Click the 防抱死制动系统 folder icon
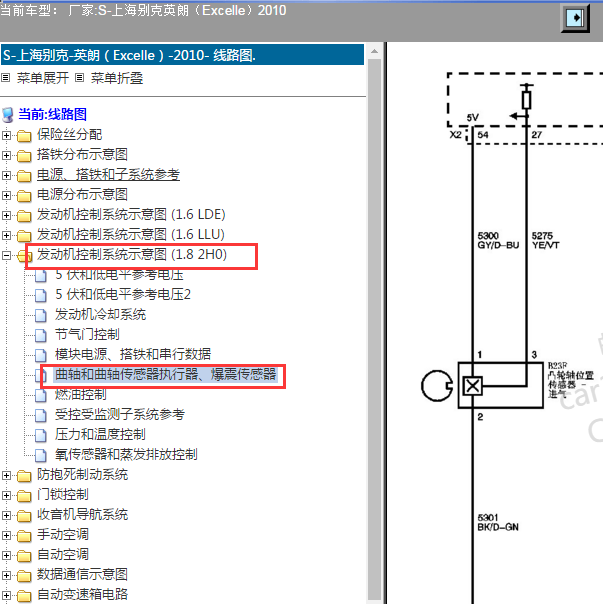603x604 pixels. coord(24,476)
